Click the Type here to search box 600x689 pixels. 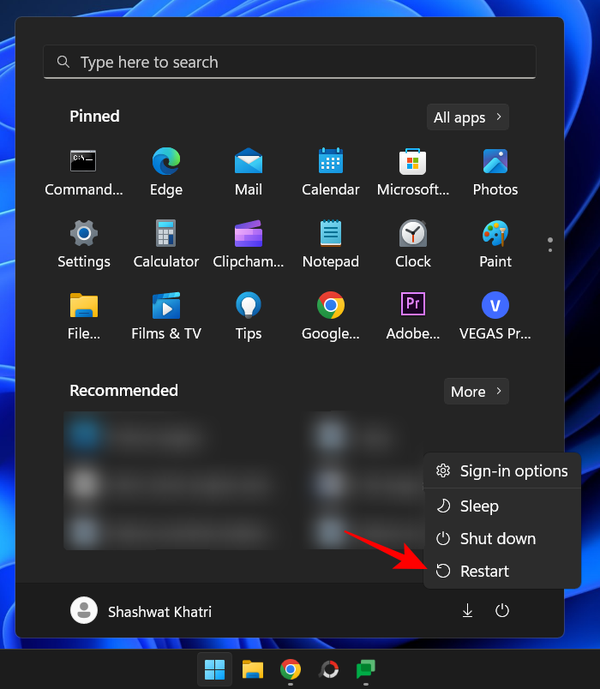point(290,62)
